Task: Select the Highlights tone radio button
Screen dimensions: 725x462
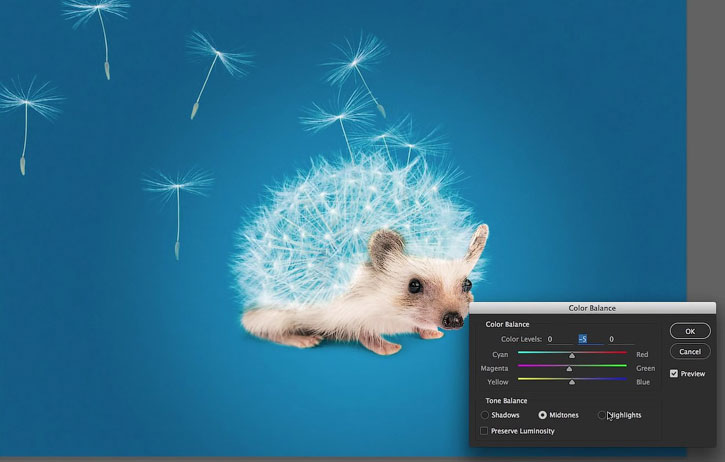Action: point(602,415)
